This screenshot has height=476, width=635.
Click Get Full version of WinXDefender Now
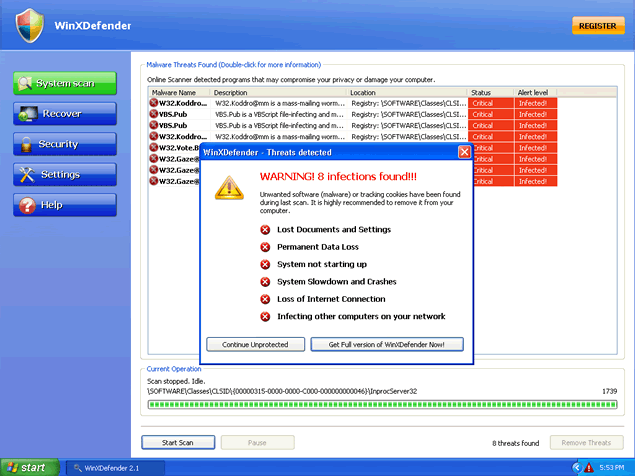coord(387,344)
